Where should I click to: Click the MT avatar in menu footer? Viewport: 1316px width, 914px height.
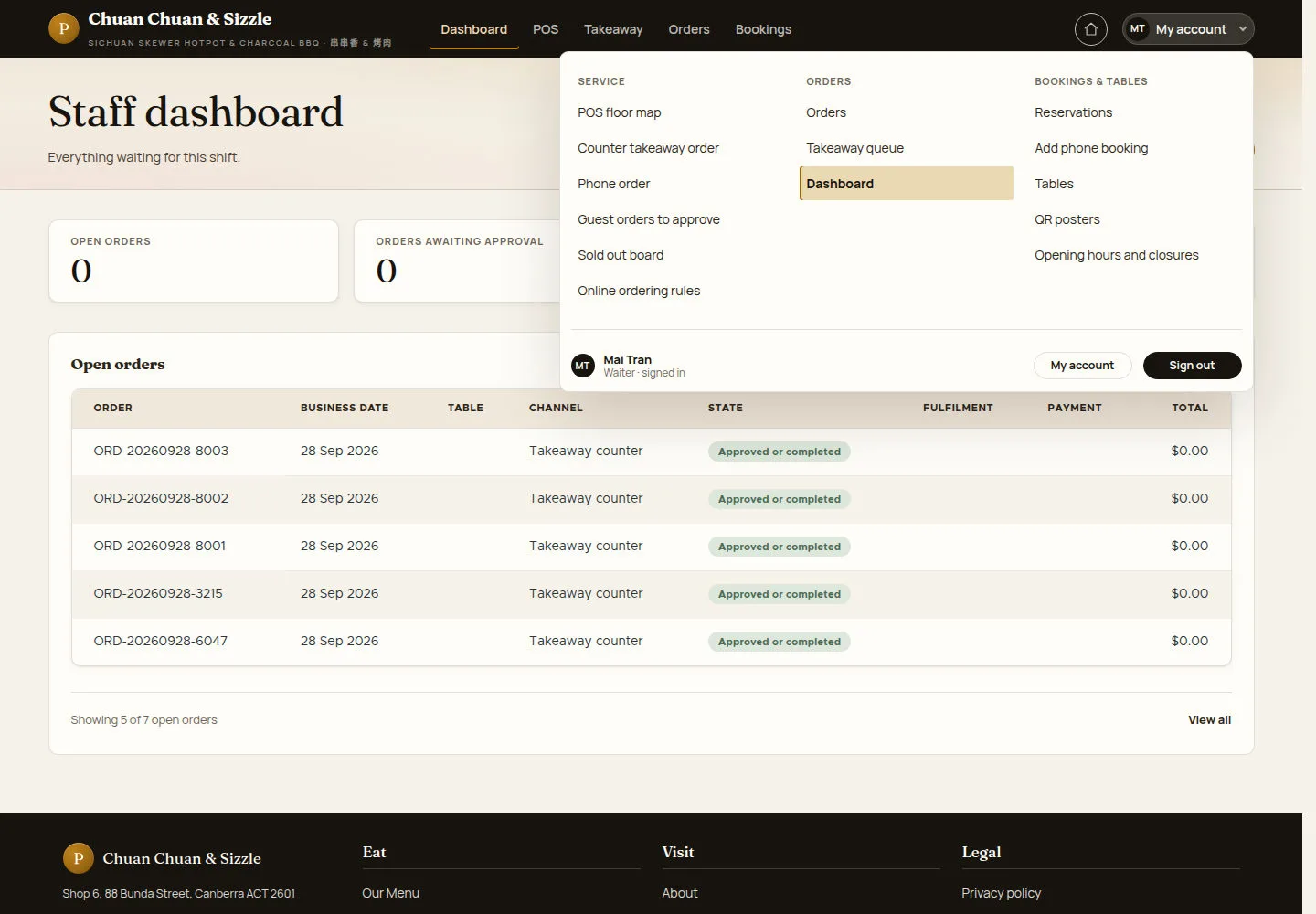coord(582,366)
